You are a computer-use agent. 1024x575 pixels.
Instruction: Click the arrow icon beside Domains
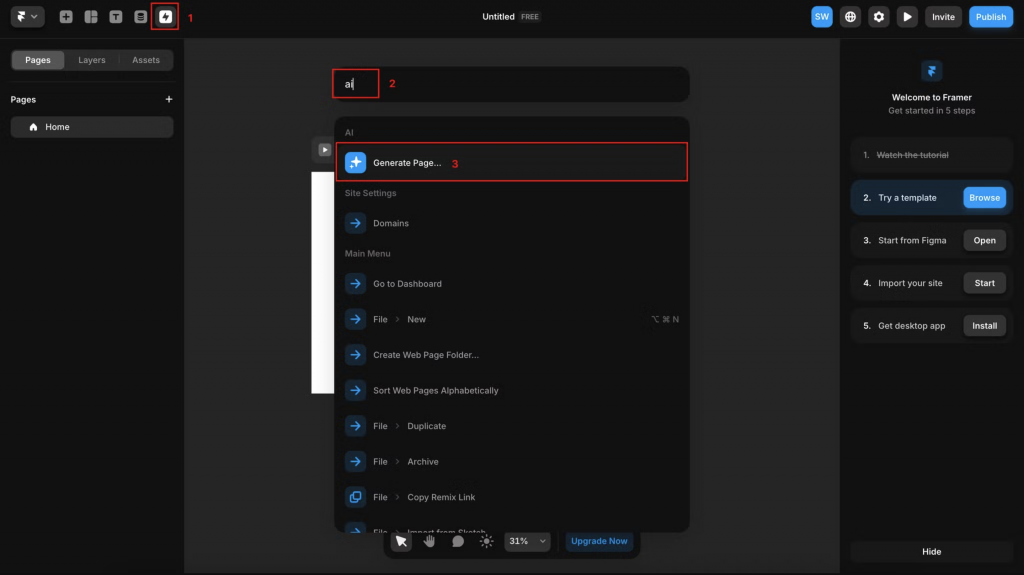click(x=355, y=223)
